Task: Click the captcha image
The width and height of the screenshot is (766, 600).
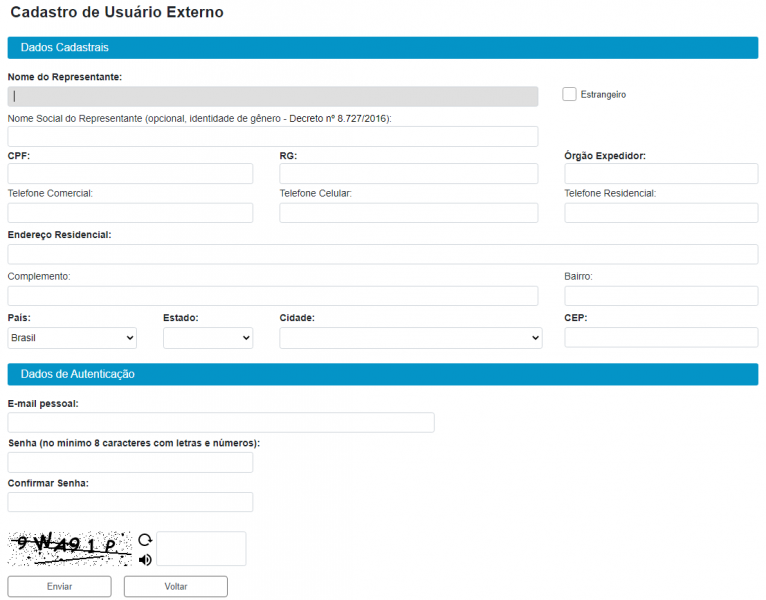Action: click(70, 548)
